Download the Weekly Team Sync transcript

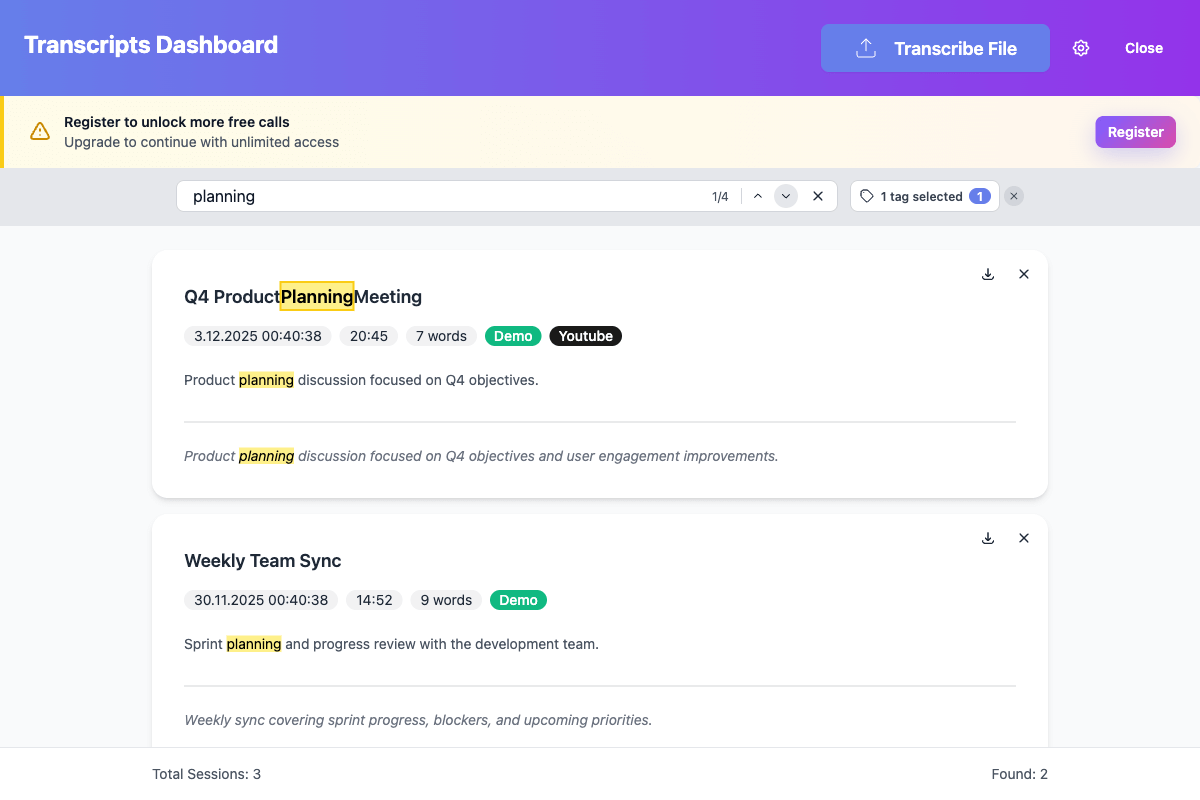988,537
